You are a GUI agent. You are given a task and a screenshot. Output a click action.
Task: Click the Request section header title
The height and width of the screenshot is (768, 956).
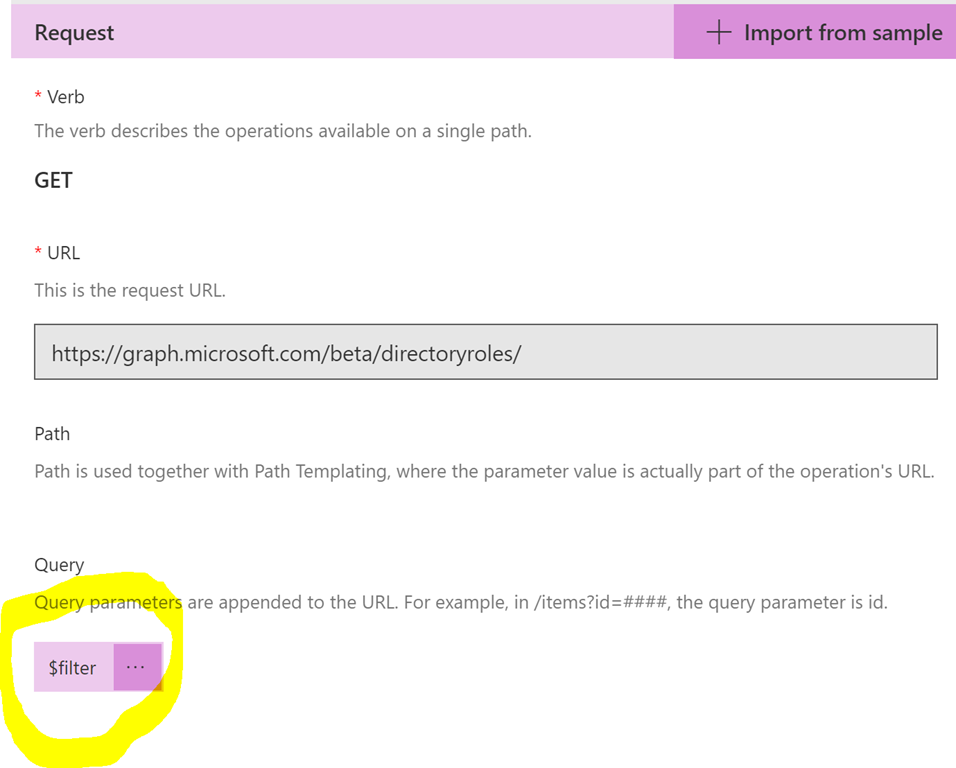click(x=74, y=32)
